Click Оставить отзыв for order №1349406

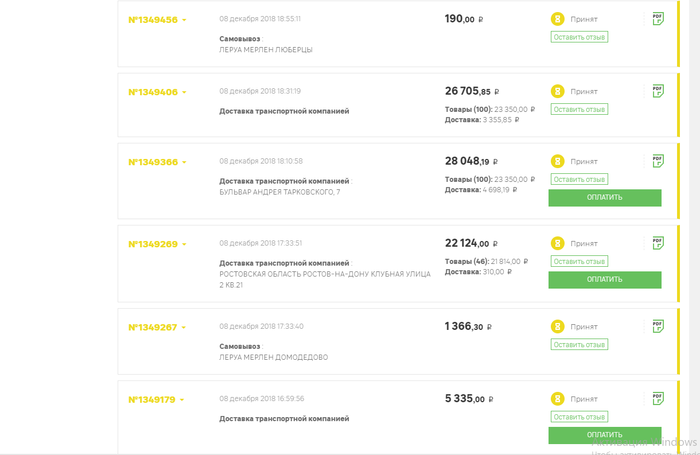(579, 109)
